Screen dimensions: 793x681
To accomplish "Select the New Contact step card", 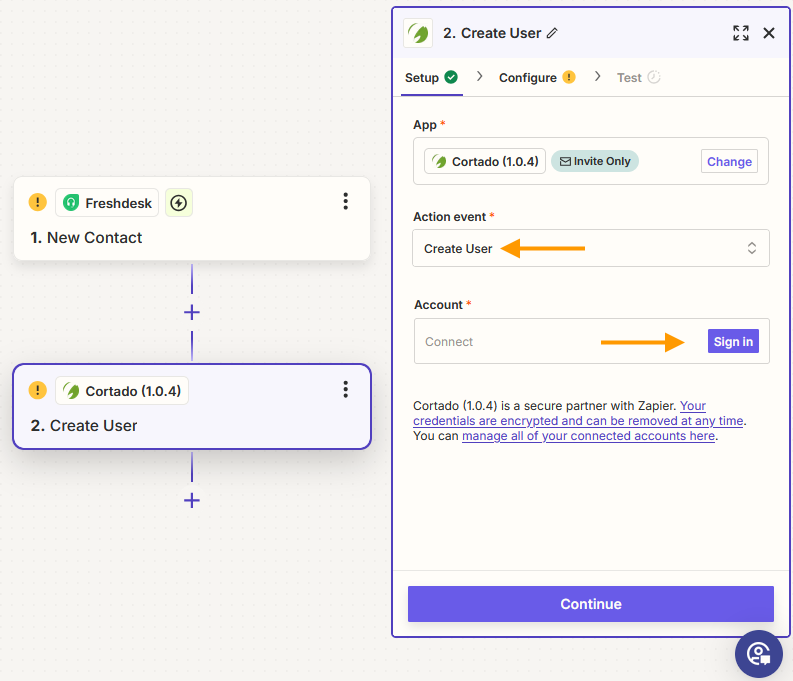I will pyautogui.click(x=192, y=218).
